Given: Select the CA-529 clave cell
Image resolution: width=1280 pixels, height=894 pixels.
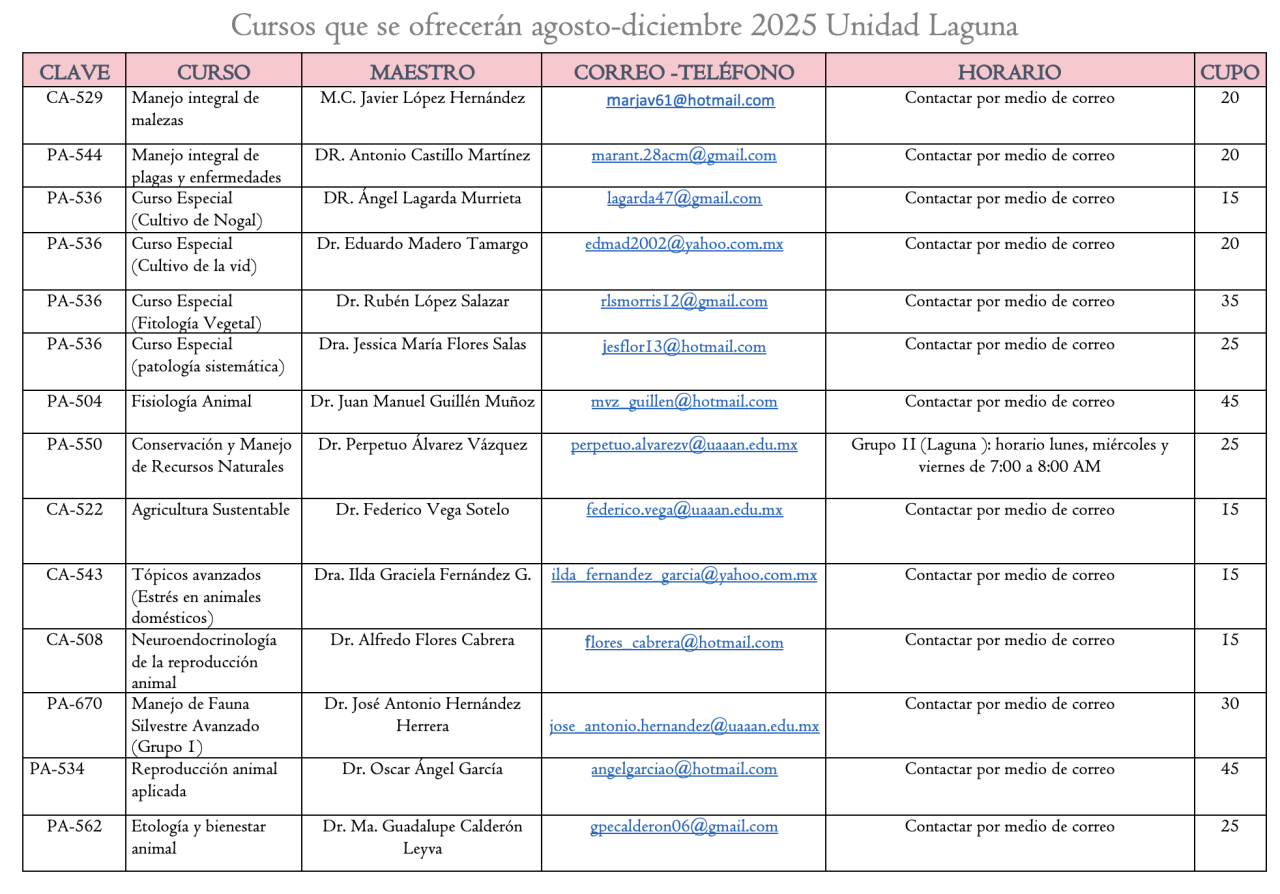Looking at the screenshot, I should (x=73, y=100).
